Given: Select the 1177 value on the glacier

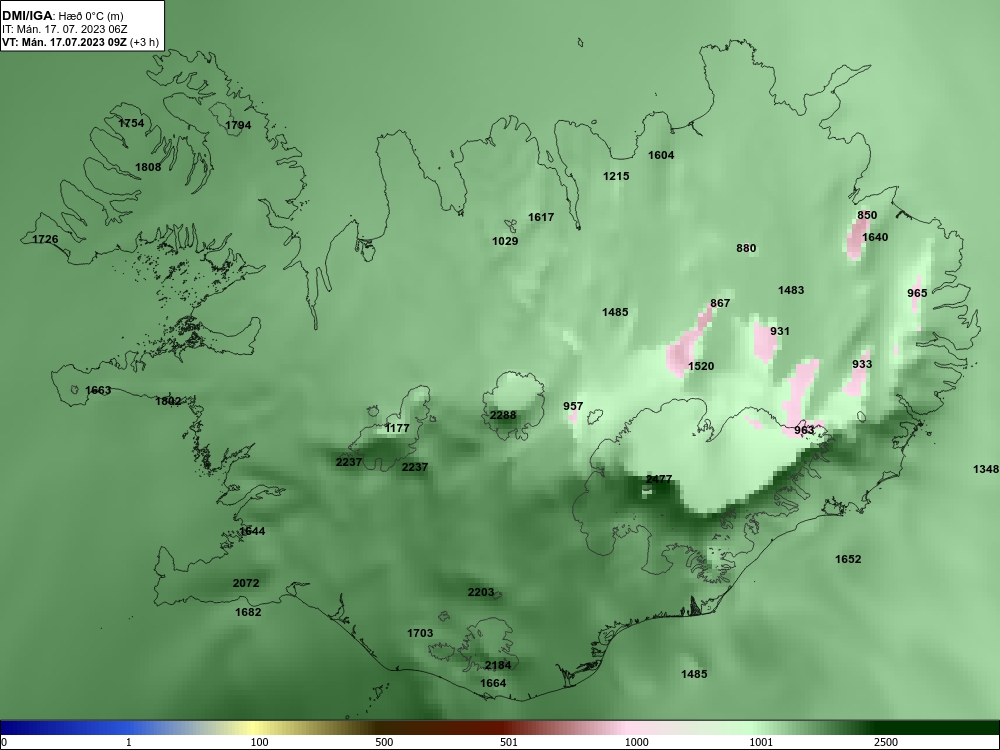Looking at the screenshot, I should pyautogui.click(x=397, y=428).
